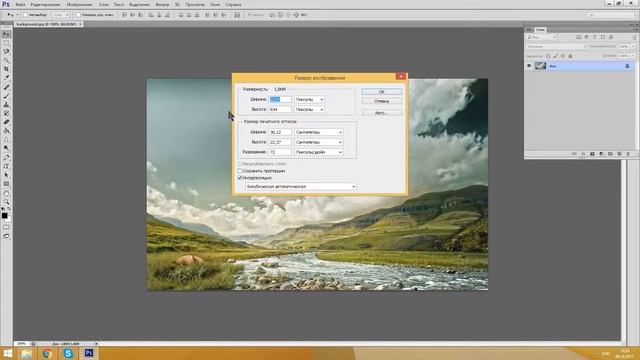Open the Справка menu
640x360 pixels.
coord(233,4)
